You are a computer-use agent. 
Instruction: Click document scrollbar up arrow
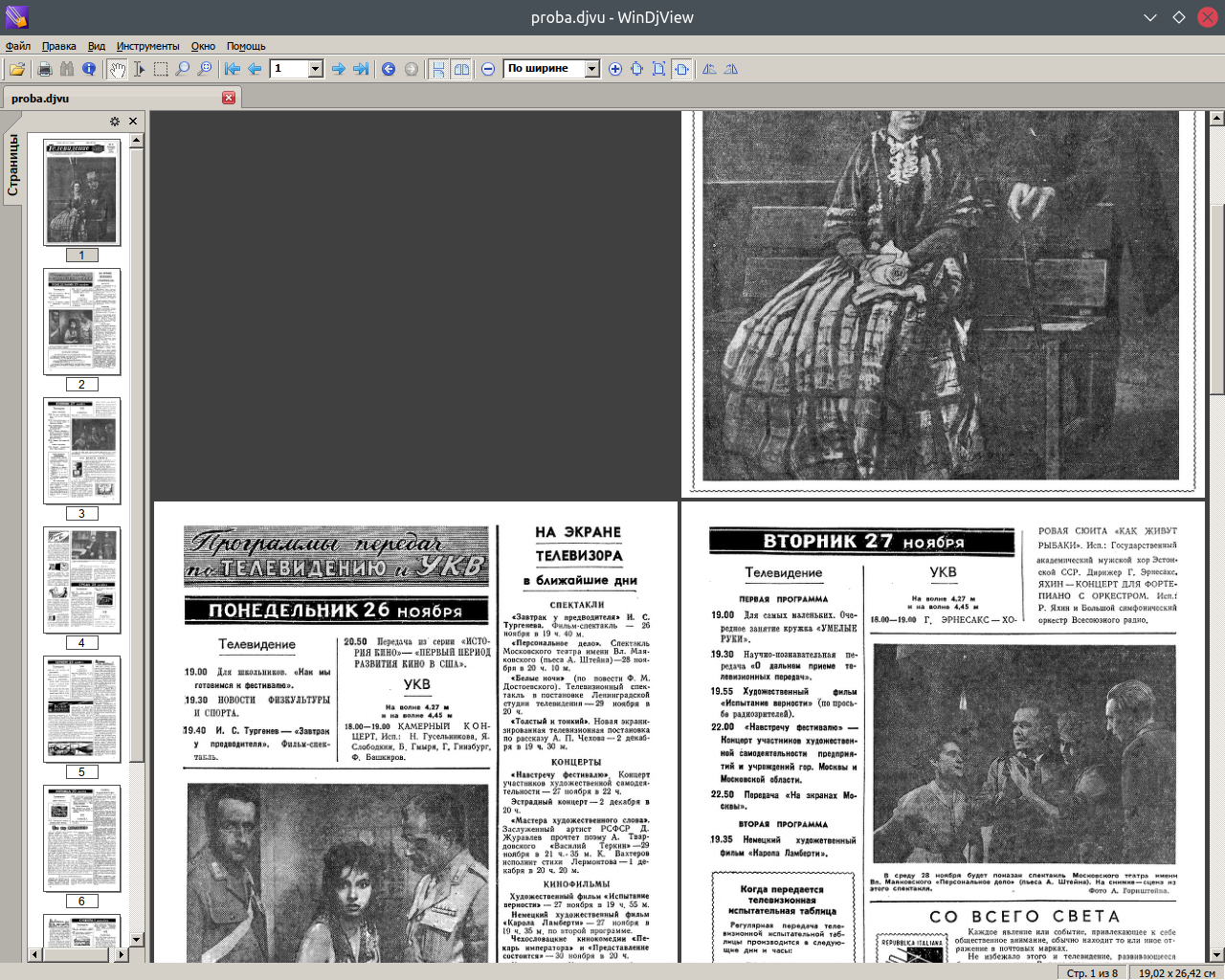coord(1216,119)
